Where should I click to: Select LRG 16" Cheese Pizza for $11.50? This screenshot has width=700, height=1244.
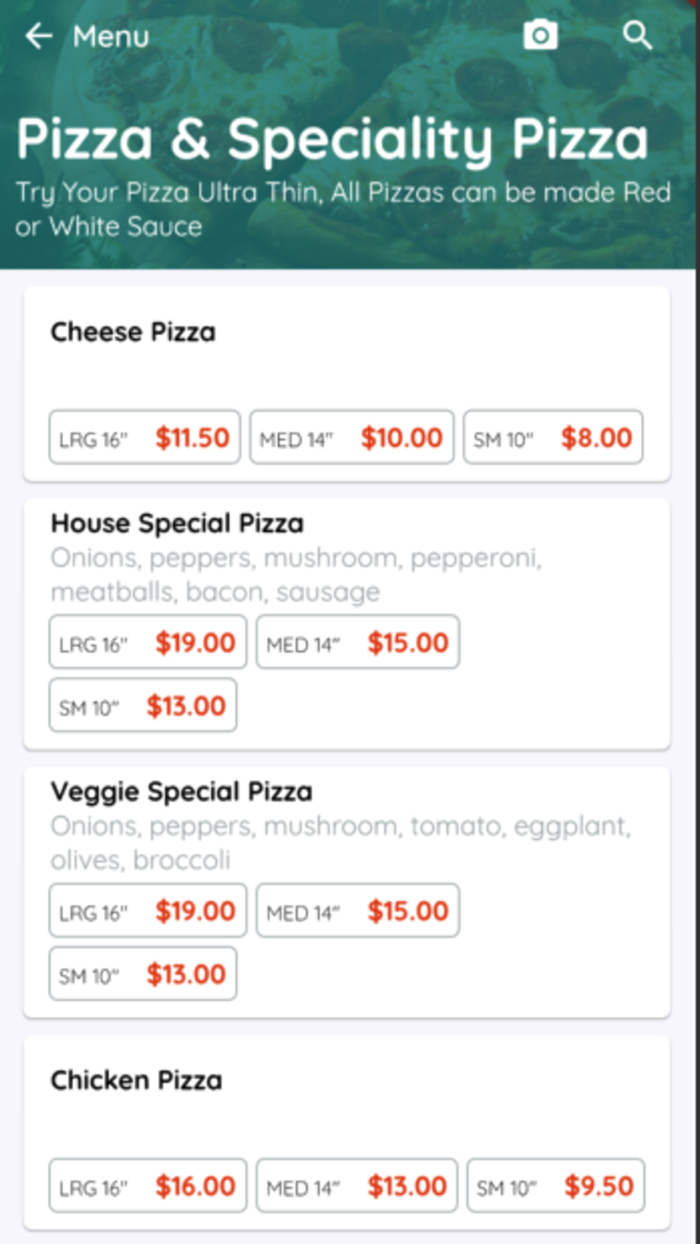(144, 437)
